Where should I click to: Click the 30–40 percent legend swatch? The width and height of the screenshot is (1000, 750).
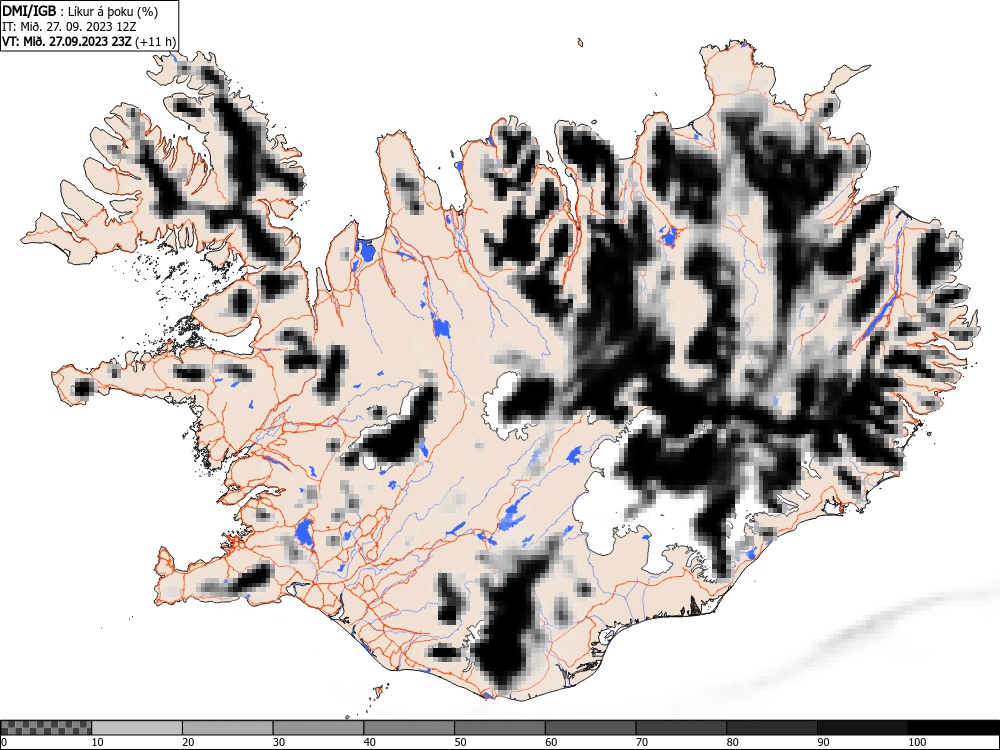coord(318,728)
